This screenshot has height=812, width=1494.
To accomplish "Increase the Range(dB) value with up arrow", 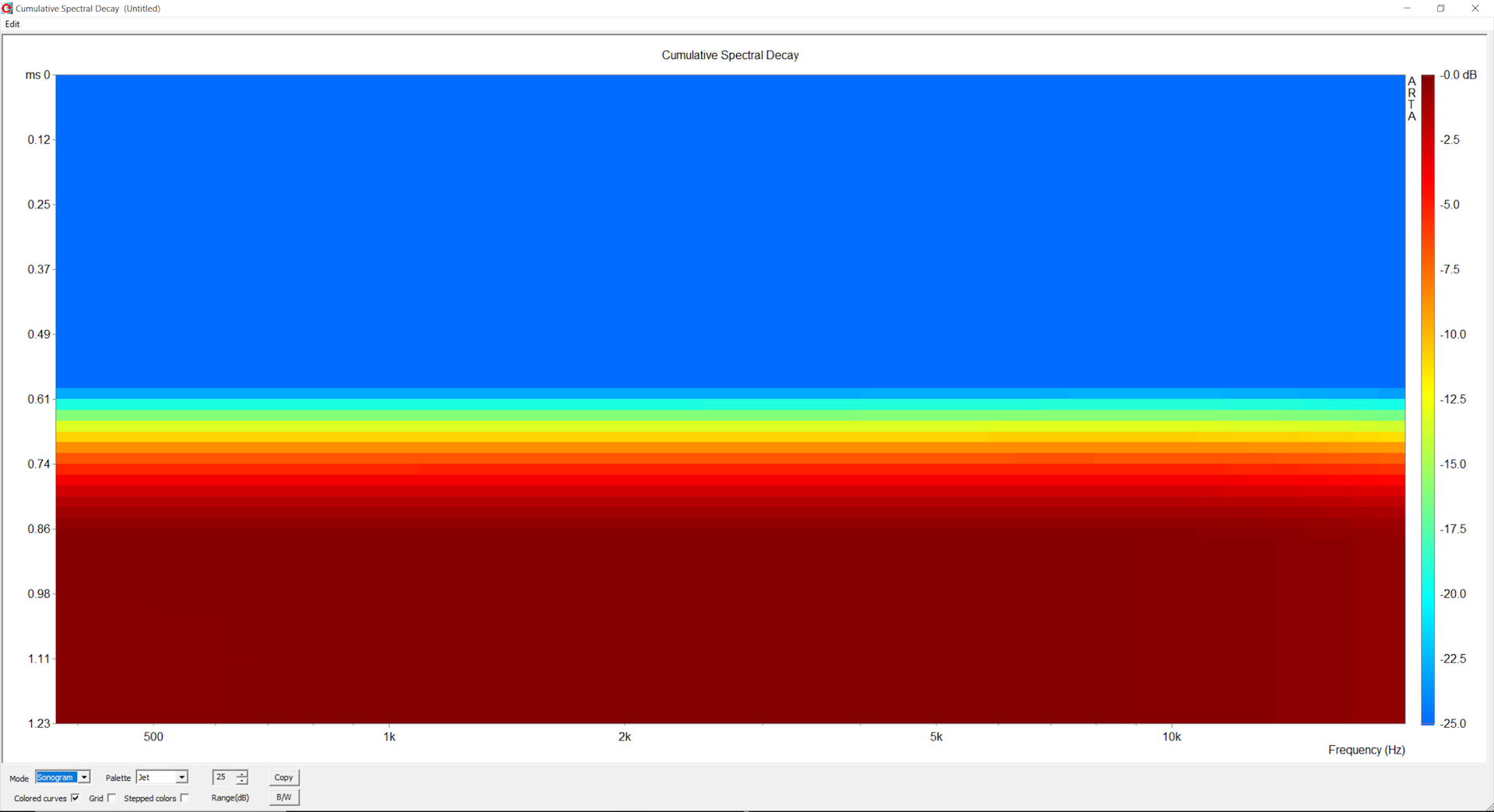I will pyautogui.click(x=242, y=774).
